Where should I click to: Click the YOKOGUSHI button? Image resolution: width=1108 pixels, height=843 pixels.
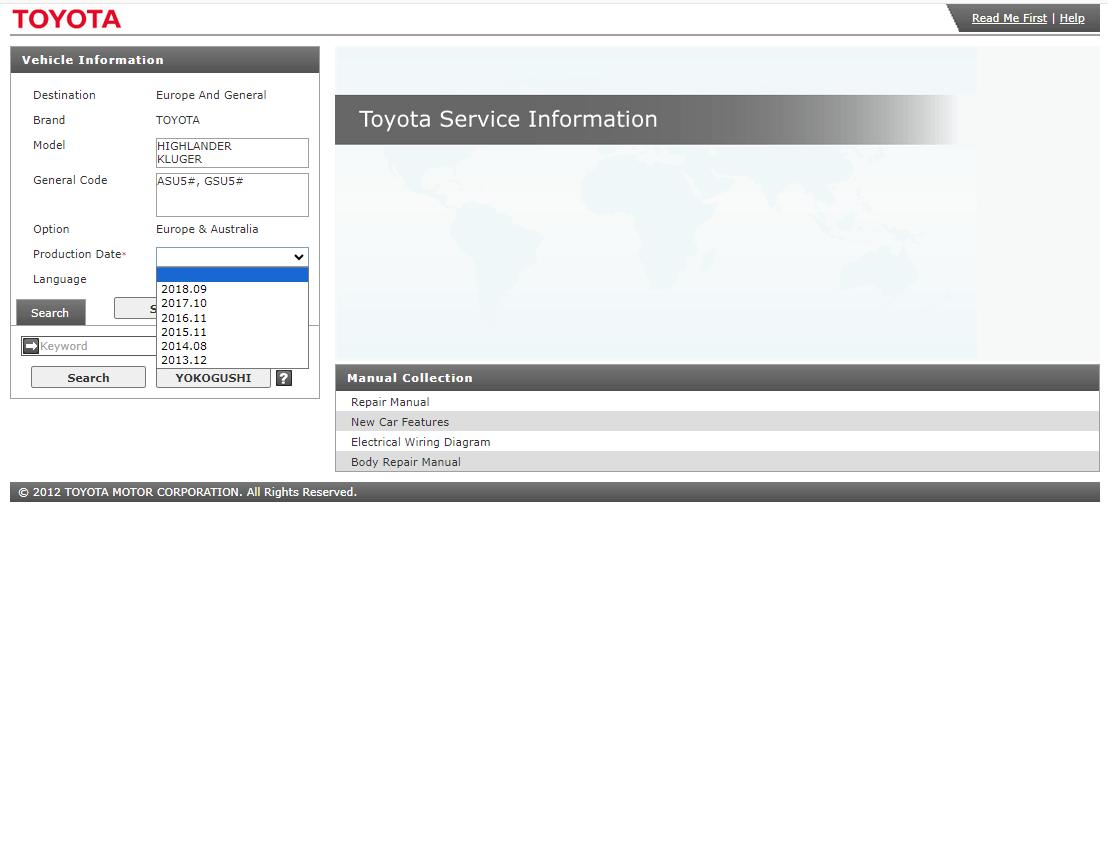coord(213,377)
